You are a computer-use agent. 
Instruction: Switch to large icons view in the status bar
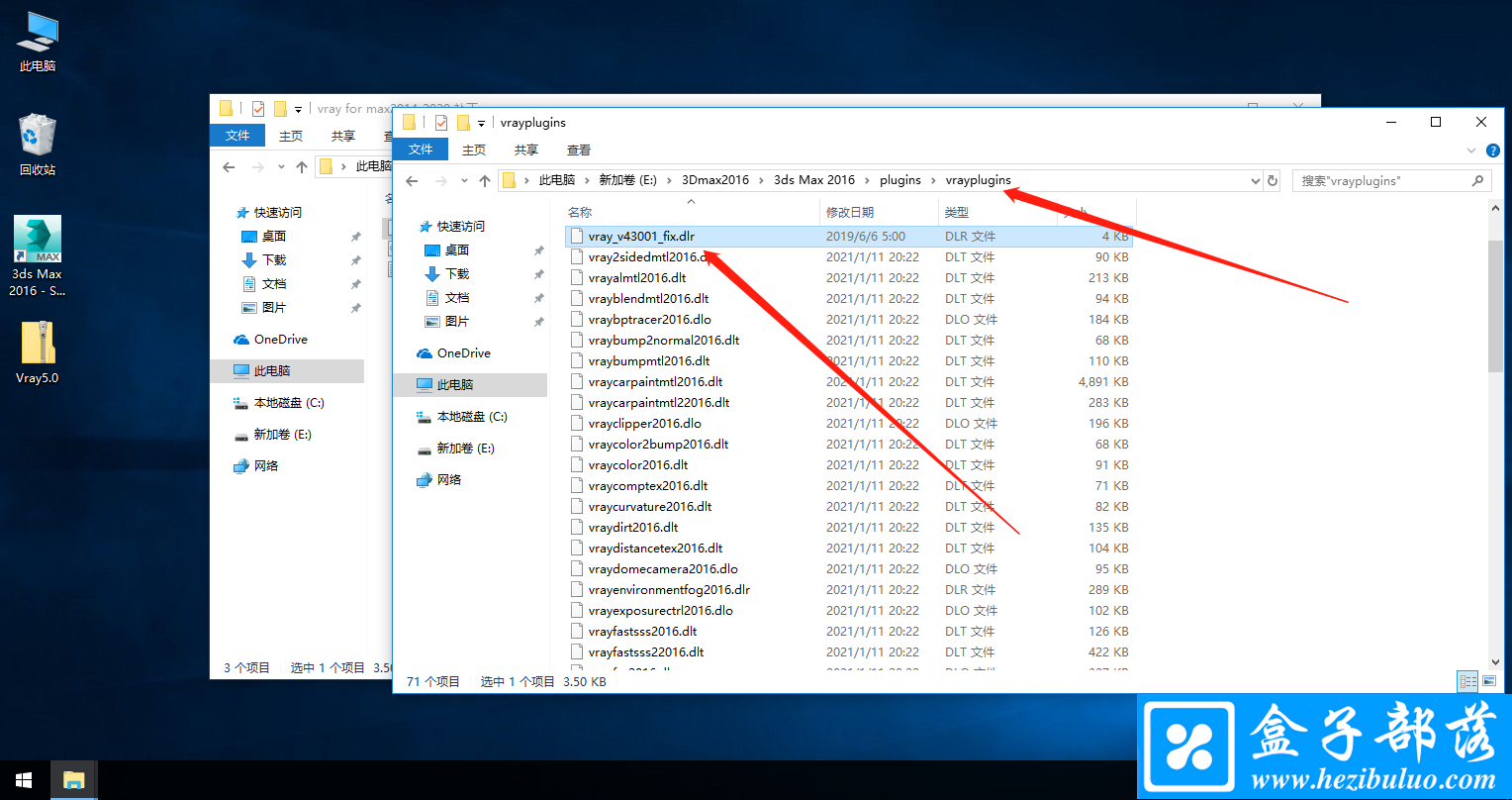click(x=1488, y=681)
